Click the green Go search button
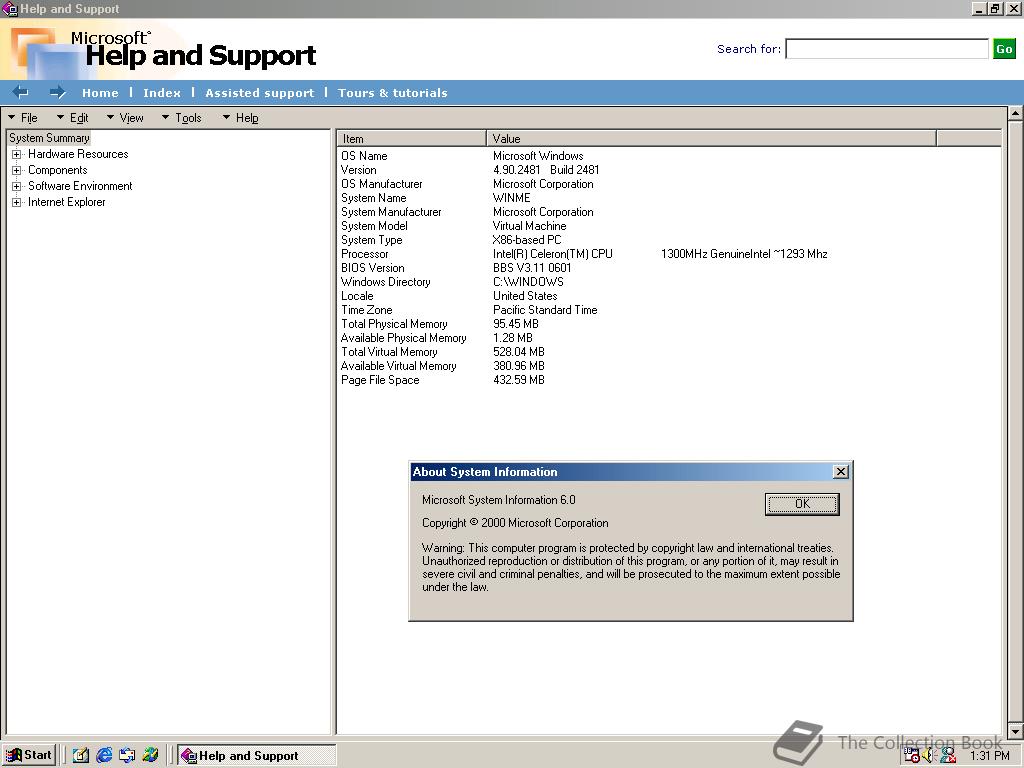This screenshot has height=768, width=1024. pyautogui.click(x=1004, y=49)
